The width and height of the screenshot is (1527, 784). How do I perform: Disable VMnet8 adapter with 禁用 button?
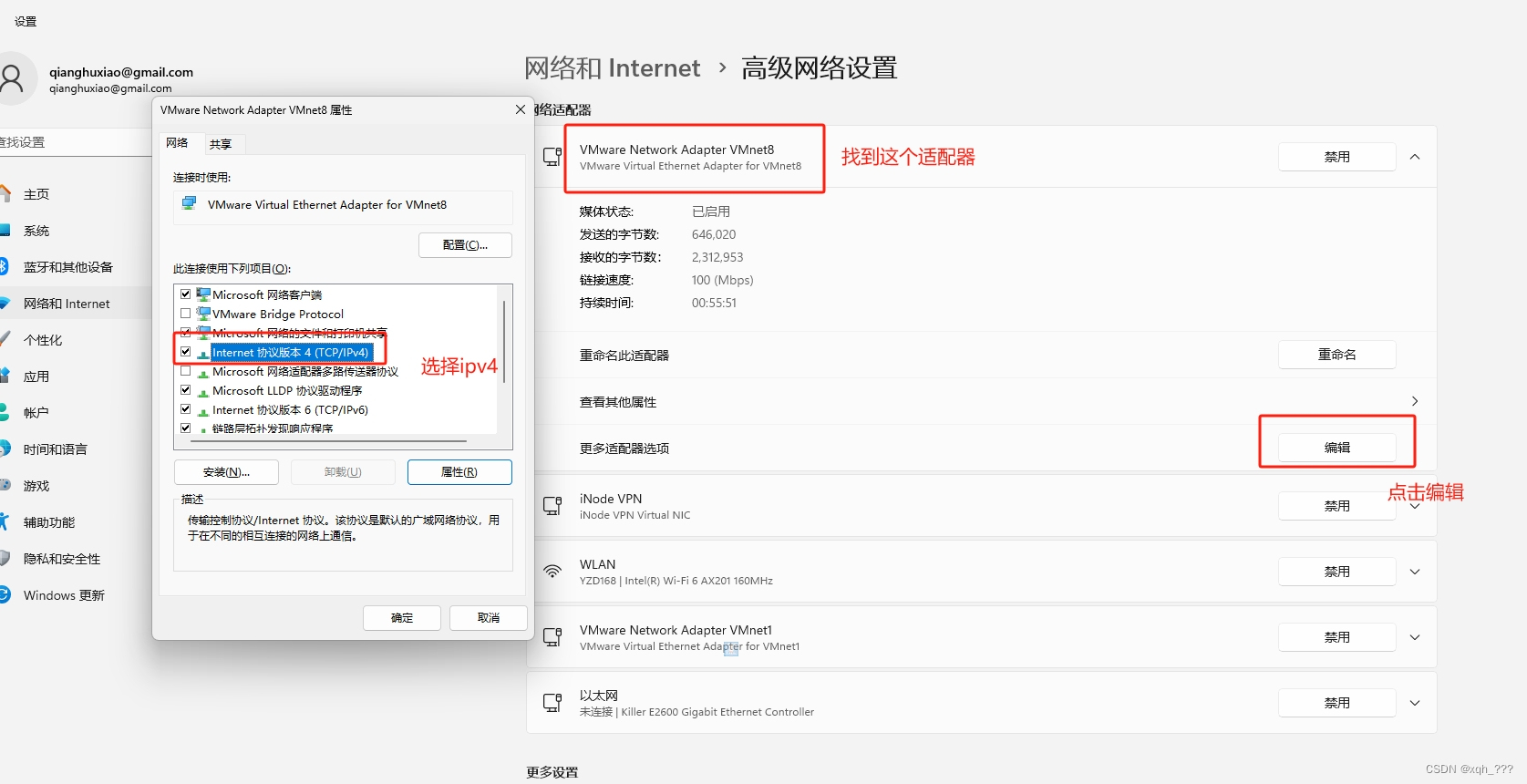pos(1337,157)
